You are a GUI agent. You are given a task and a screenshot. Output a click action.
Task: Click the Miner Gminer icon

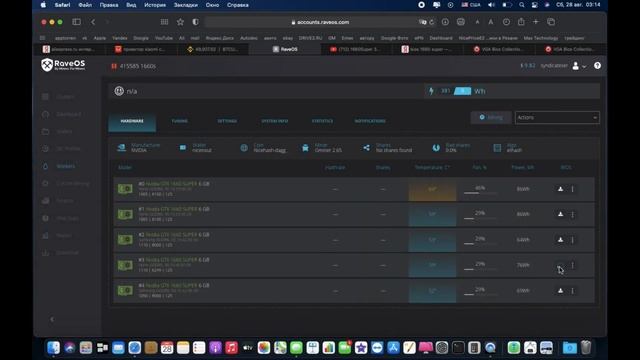point(305,148)
